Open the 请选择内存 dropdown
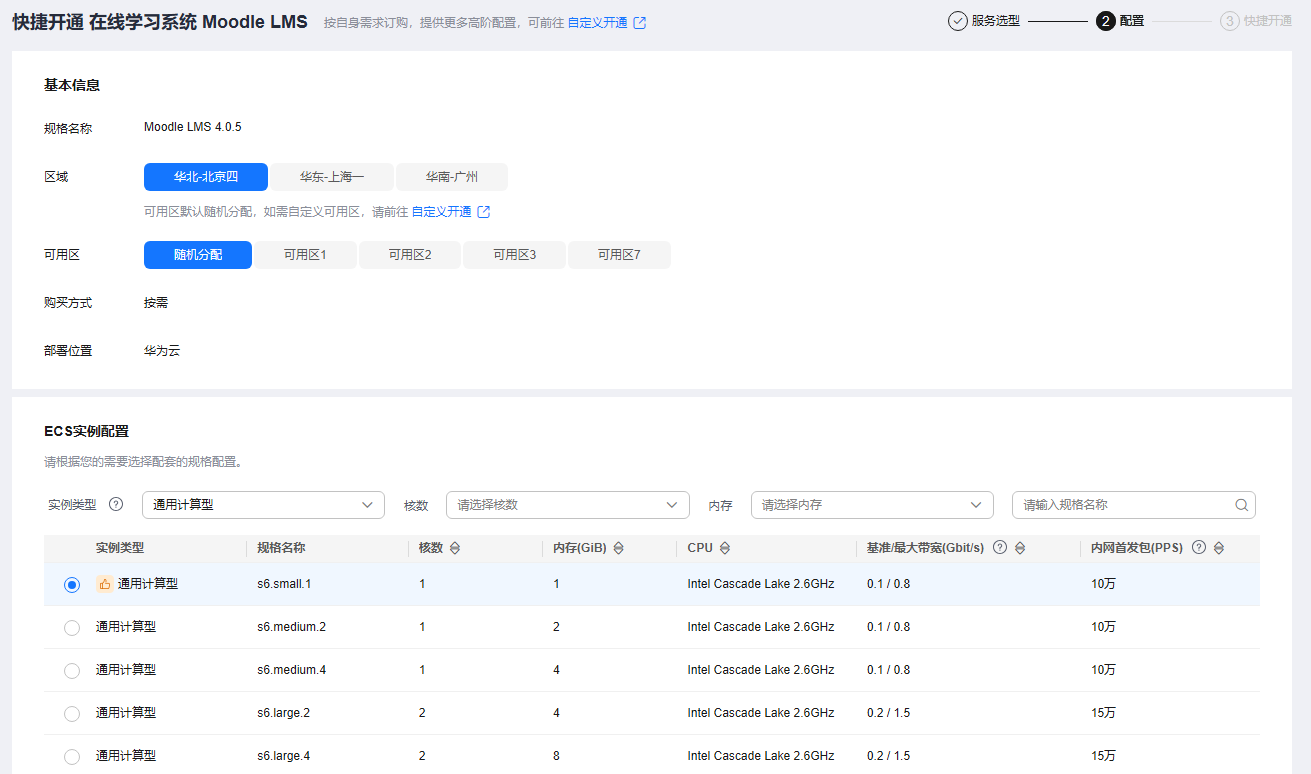The height and width of the screenshot is (774, 1311). (872, 505)
